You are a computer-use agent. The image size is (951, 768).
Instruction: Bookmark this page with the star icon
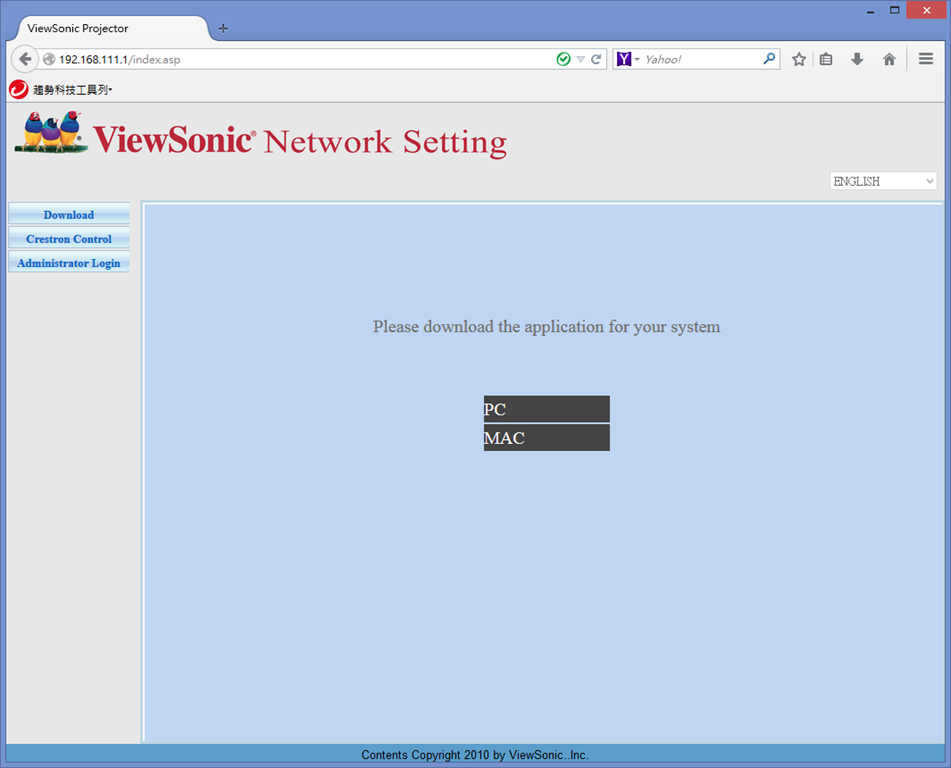pyautogui.click(x=799, y=59)
